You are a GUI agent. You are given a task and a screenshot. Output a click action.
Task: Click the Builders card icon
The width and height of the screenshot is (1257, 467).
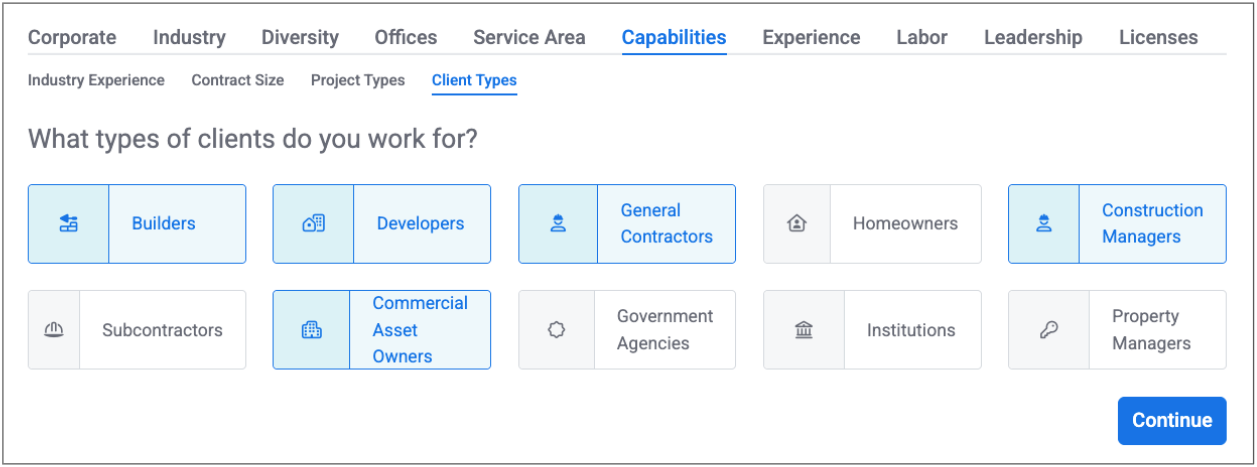coord(68,224)
